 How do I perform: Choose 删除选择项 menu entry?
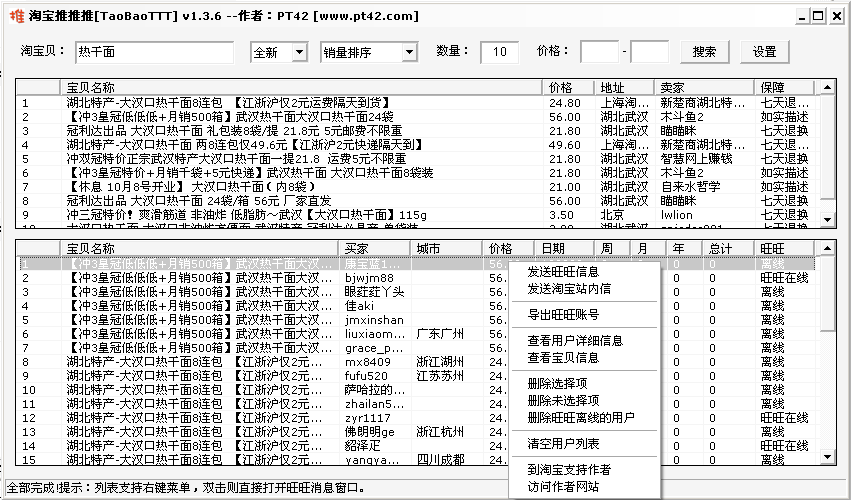pos(557,383)
